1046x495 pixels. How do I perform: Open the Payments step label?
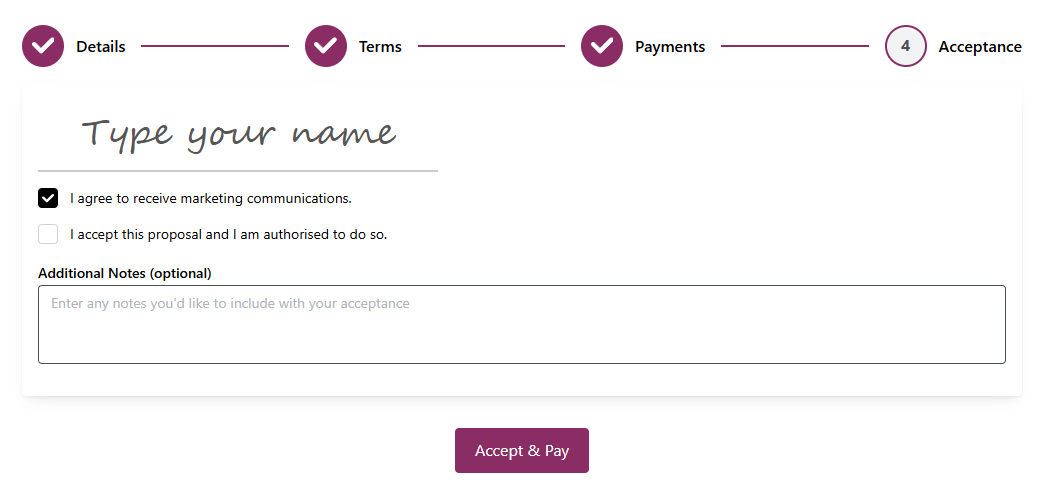[x=670, y=47]
